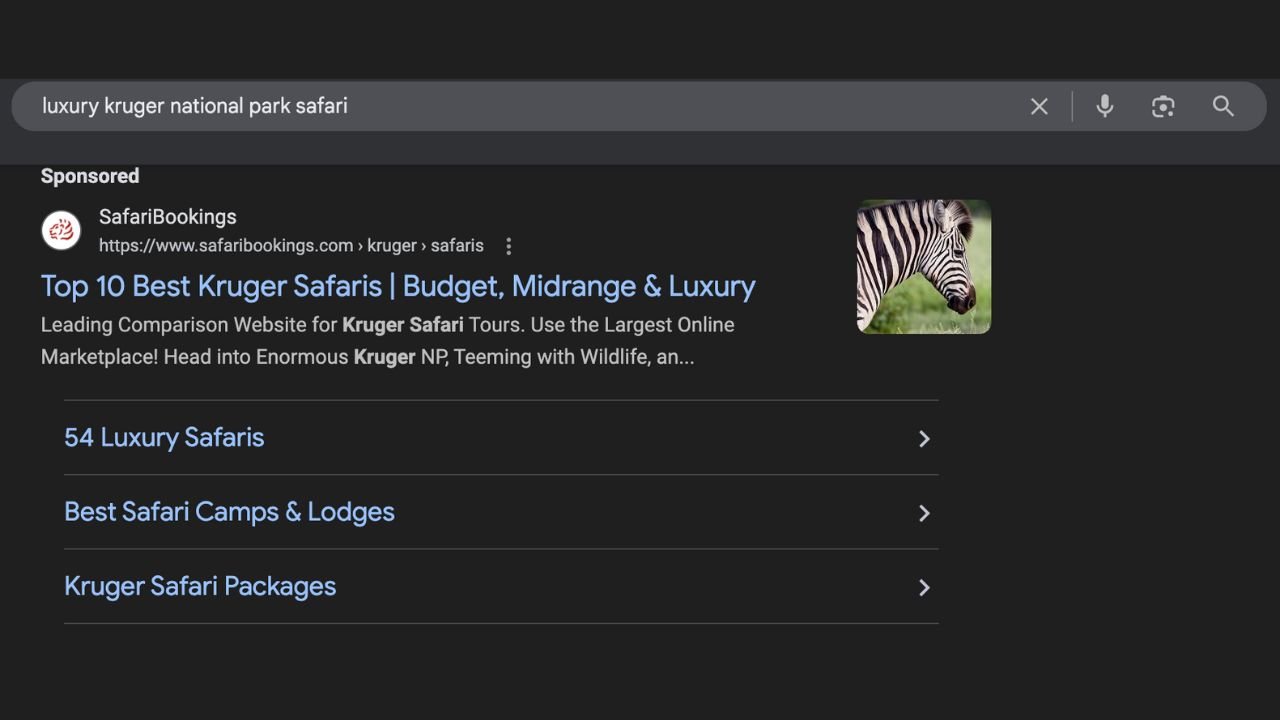Open Best Safari Camps & Lodges sitelink
Viewport: 1280px width, 720px height.
[229, 512]
